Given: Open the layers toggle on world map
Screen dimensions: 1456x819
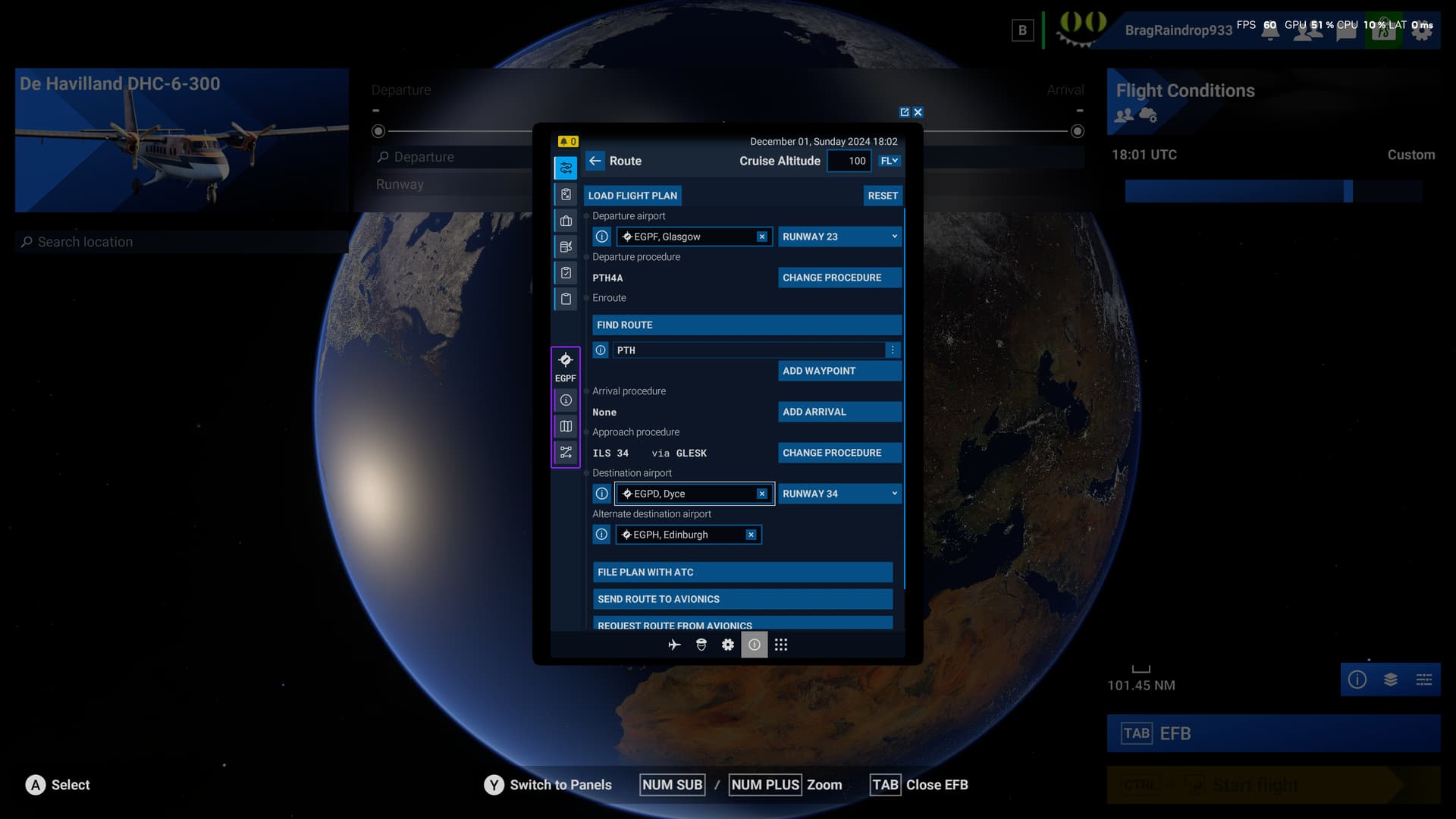Looking at the screenshot, I should (x=1391, y=679).
